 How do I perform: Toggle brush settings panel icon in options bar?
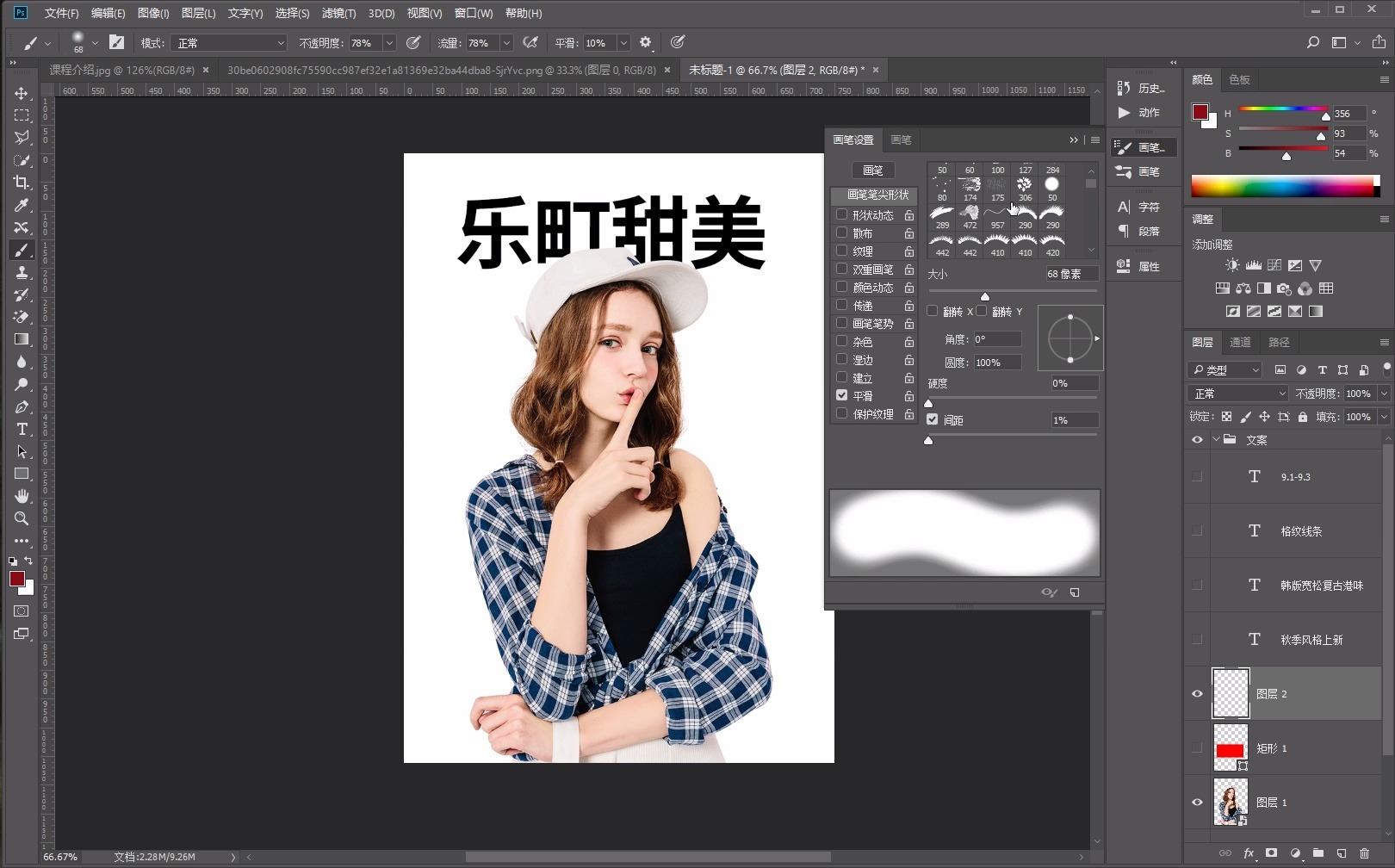pyautogui.click(x=116, y=42)
